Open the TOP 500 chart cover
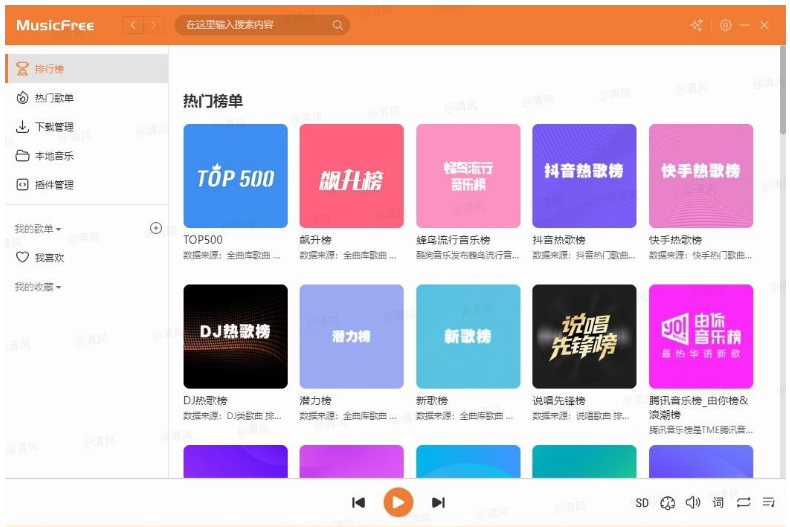Viewport: 790px width, 527px height. [x=235, y=176]
